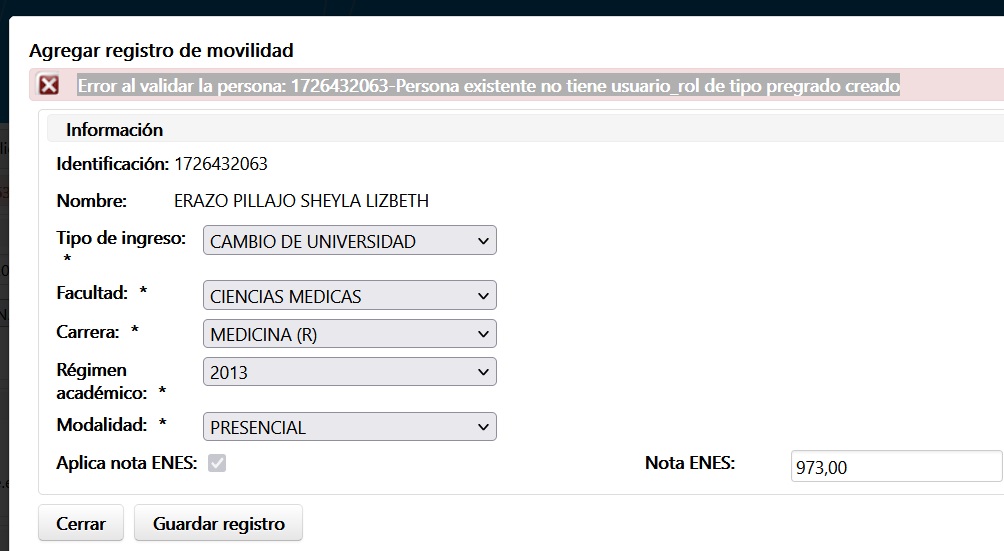Open the Régimen académico dropdown showing 2013
The height and width of the screenshot is (551, 1004).
click(350, 372)
